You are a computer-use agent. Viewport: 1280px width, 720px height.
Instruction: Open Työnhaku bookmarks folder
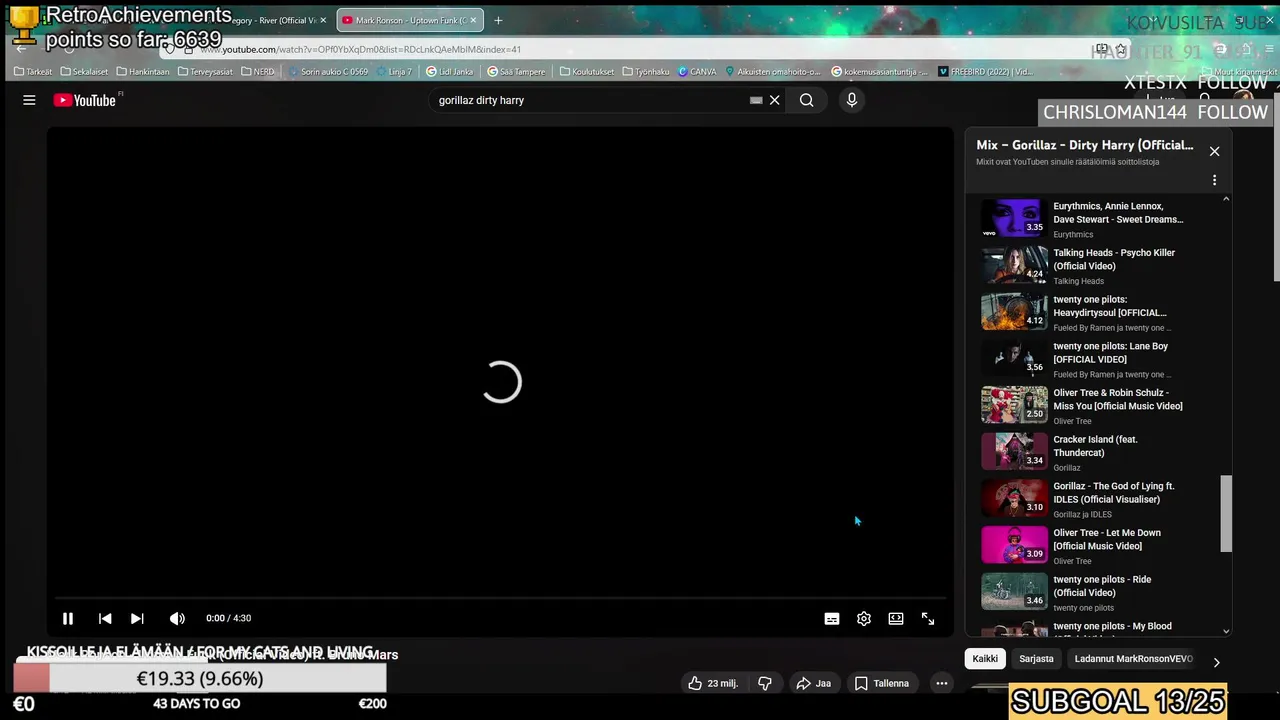[x=646, y=72]
